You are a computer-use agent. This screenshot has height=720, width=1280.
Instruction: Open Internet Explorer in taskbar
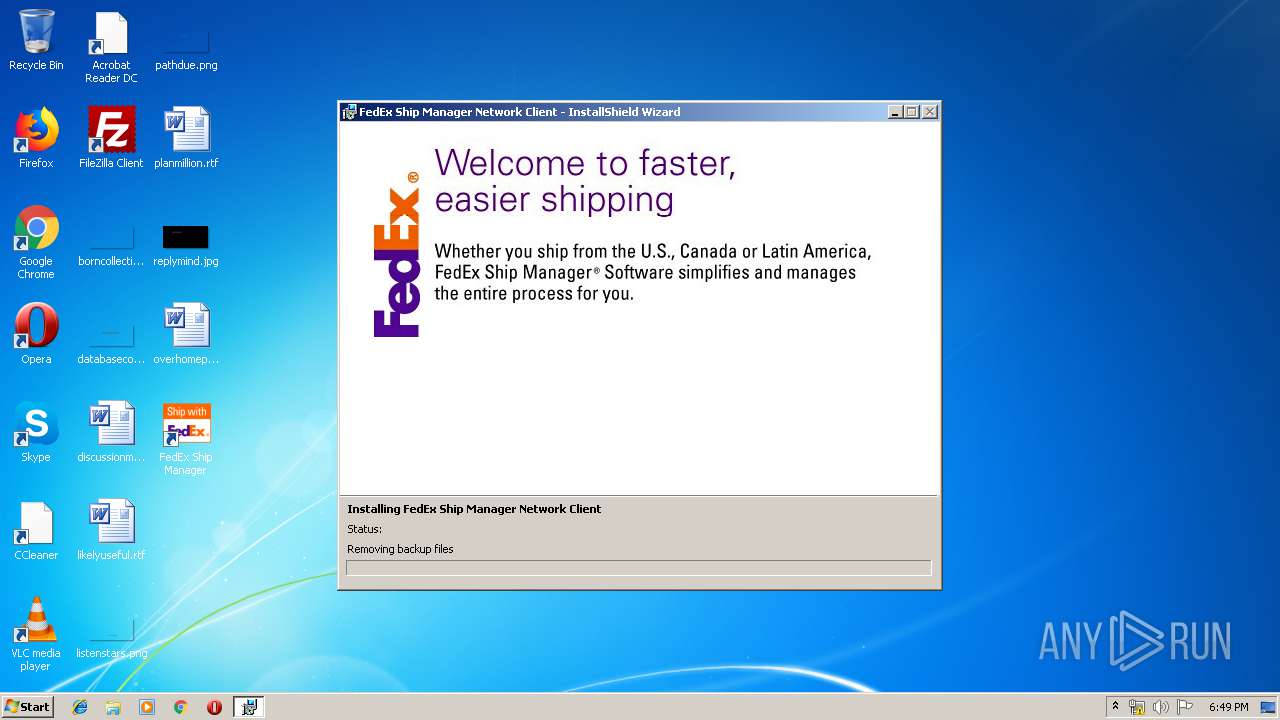[80, 707]
